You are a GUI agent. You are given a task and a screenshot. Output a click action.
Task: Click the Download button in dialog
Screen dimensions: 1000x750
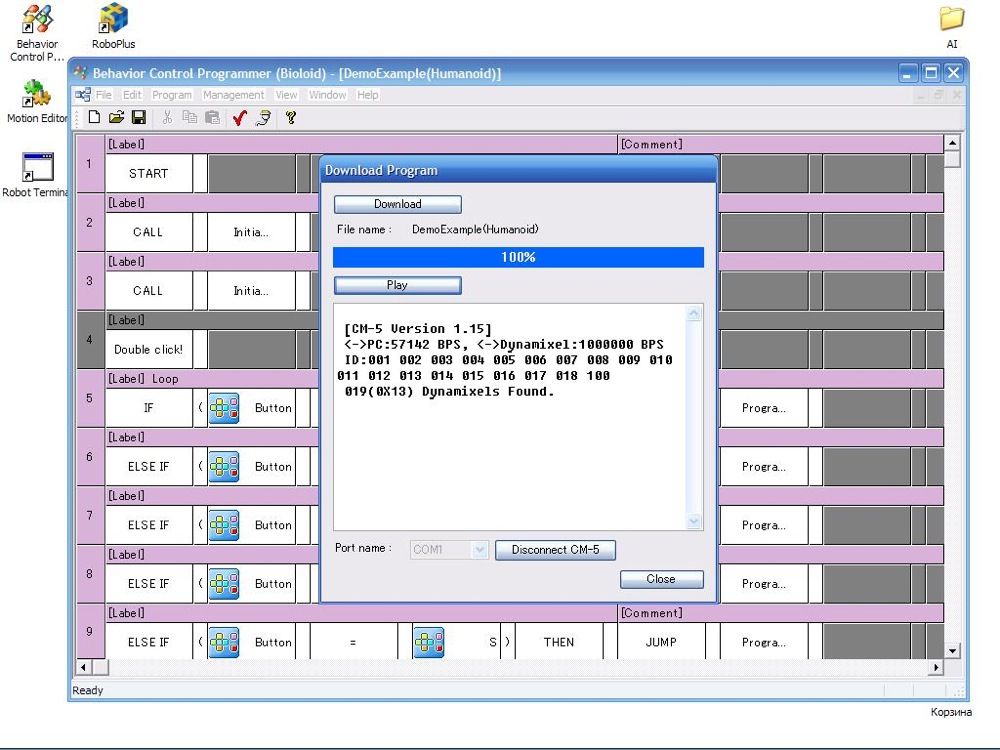coord(397,204)
